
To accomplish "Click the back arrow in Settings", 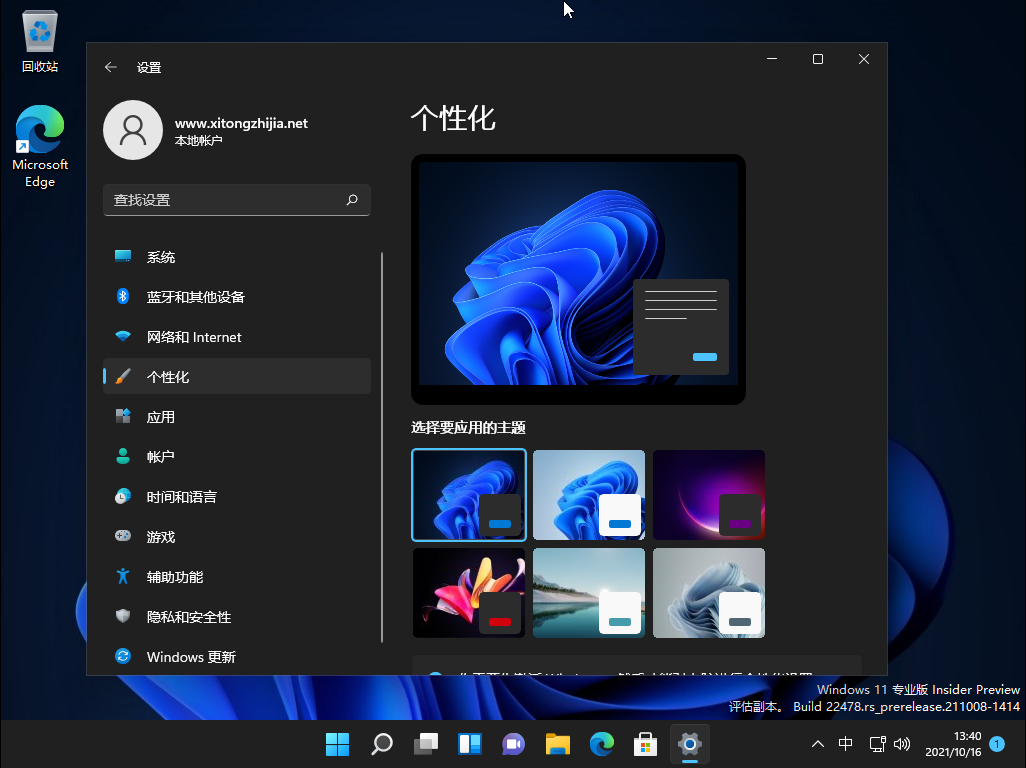I will pyautogui.click(x=111, y=67).
